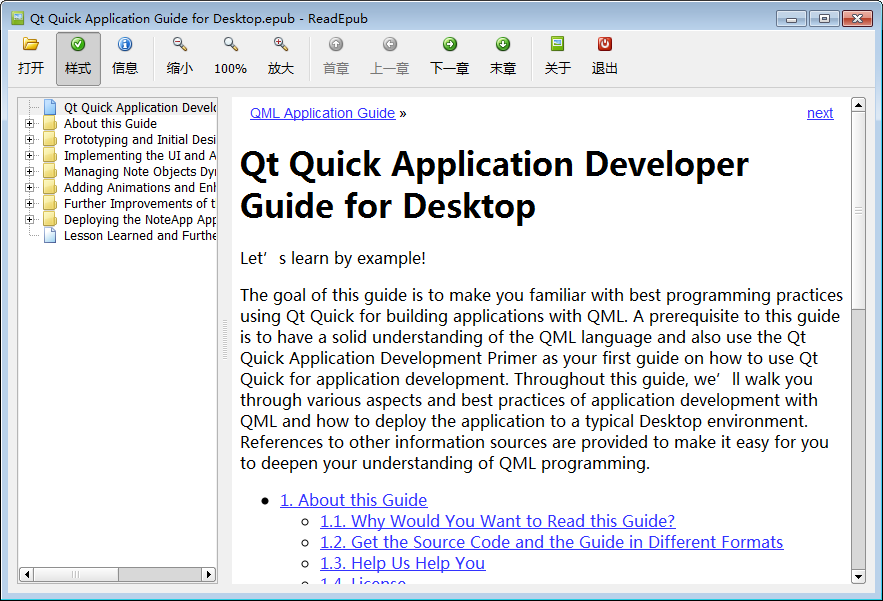Open 1.1. Why Would You Want link
Image resolution: width=883 pixels, height=601 pixels.
[498, 521]
